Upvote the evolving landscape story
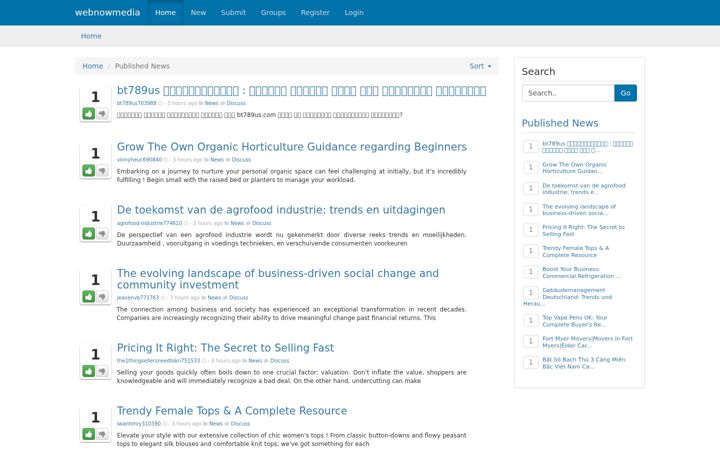The image size is (720, 450). click(89, 297)
